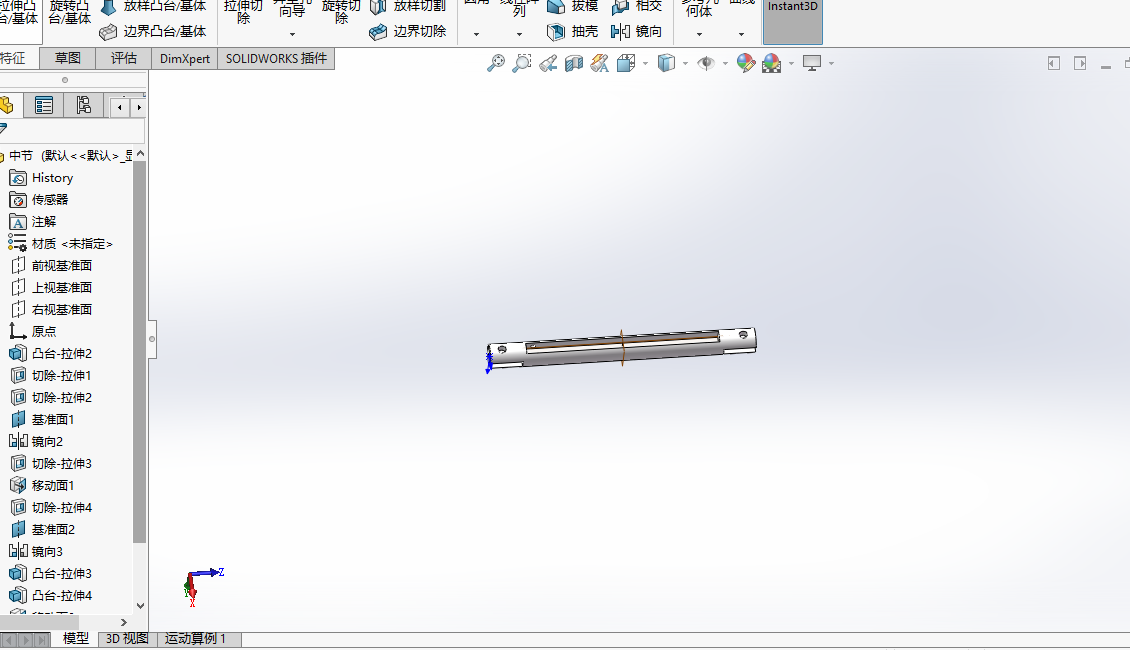Select feature 移动面1

[x=42, y=486]
